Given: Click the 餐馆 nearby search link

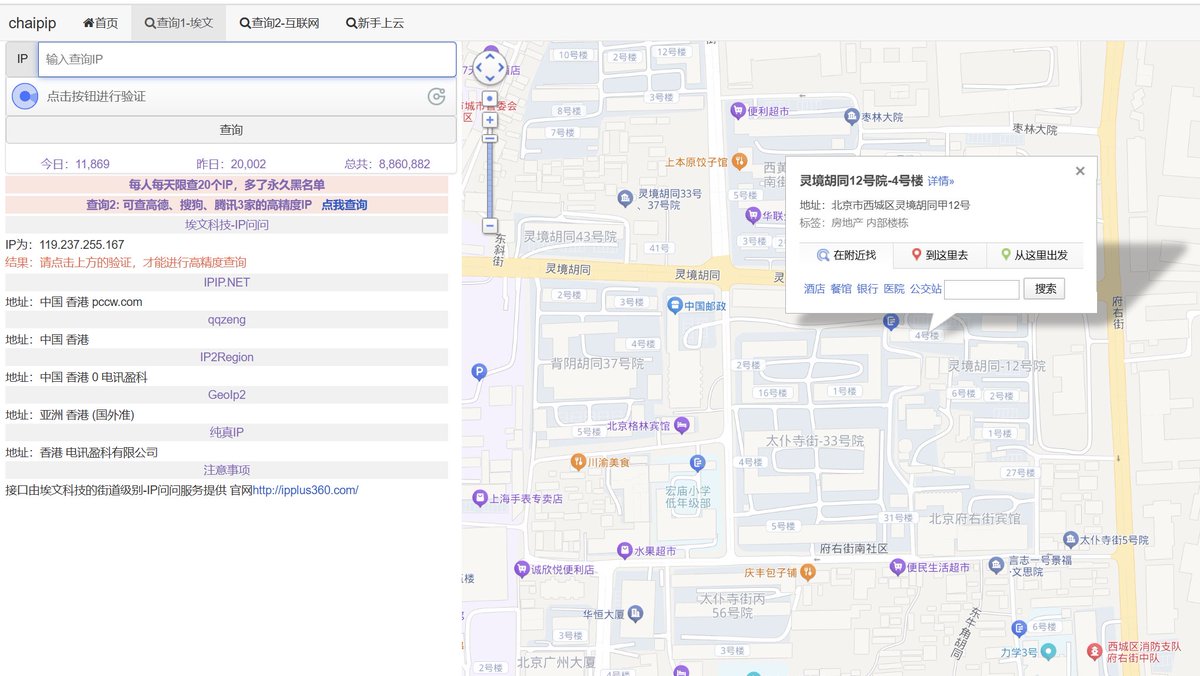Looking at the screenshot, I should click(x=841, y=289).
